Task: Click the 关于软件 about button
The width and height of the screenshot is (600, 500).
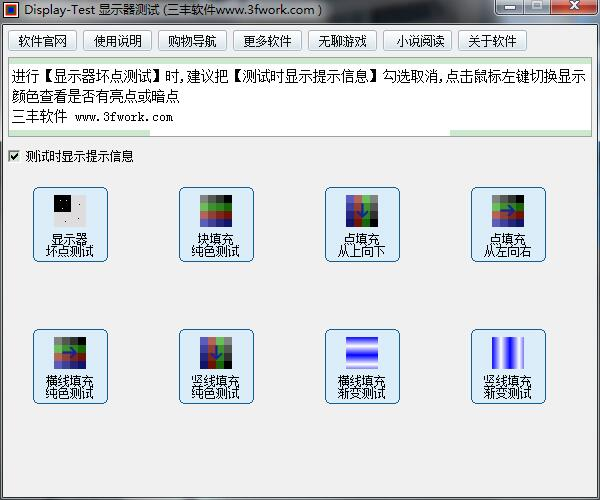Action: pos(493,41)
